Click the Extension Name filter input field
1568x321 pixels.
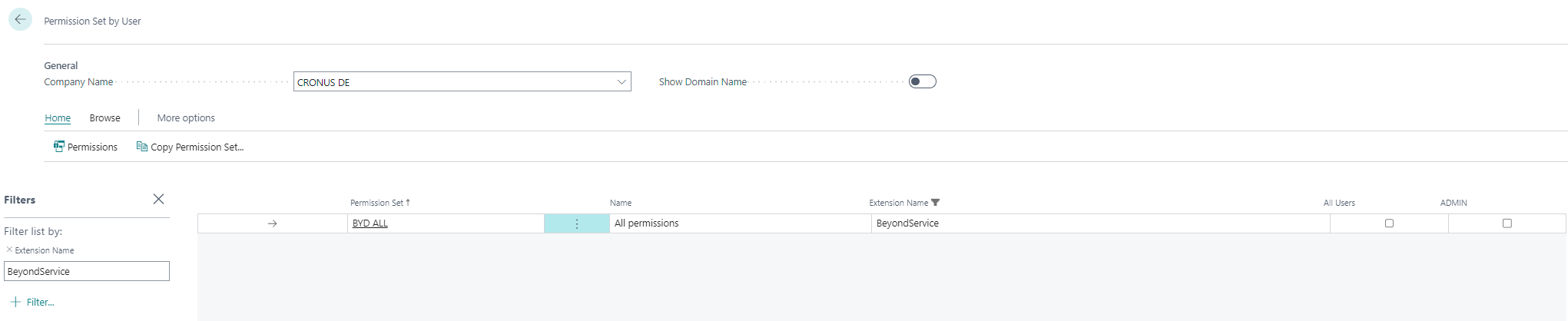point(87,271)
